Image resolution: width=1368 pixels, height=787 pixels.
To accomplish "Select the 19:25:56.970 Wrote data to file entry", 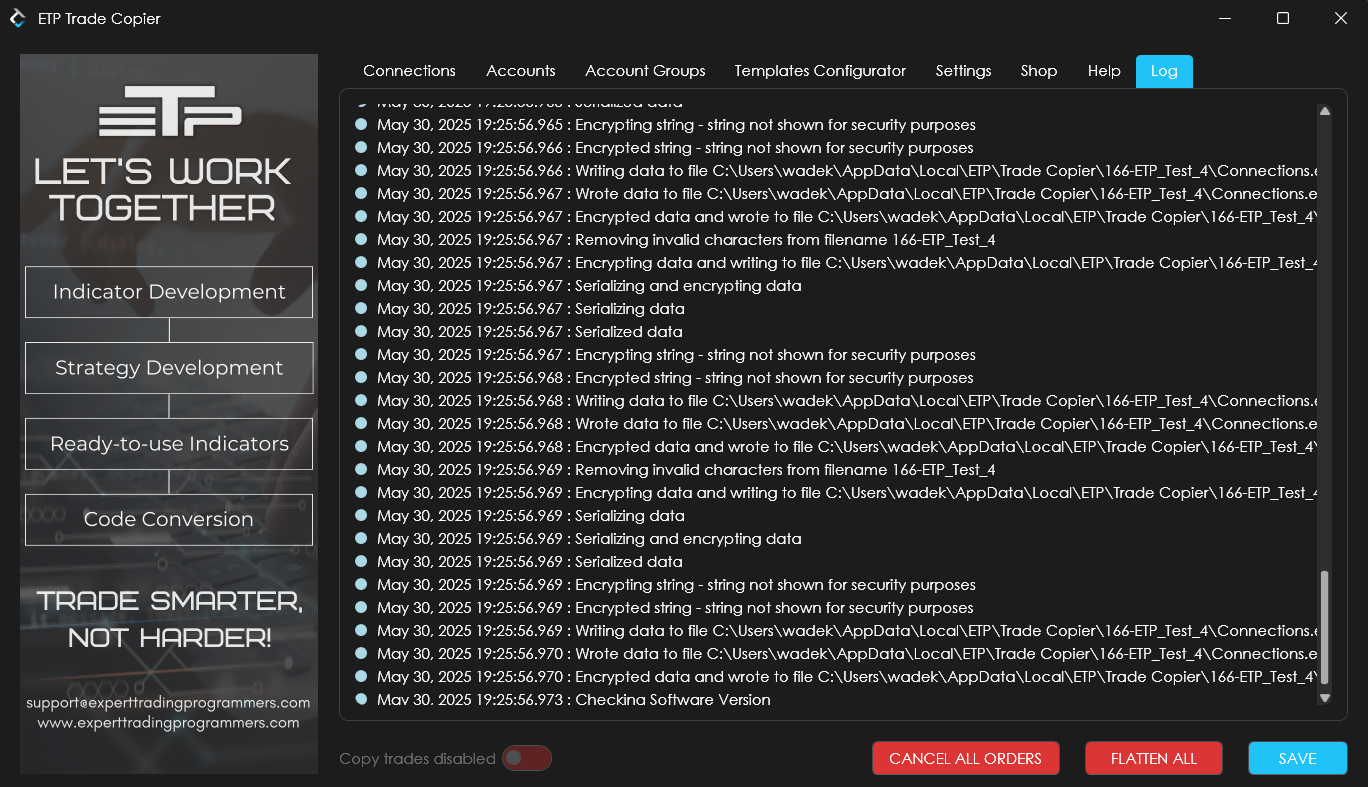I will (835, 654).
